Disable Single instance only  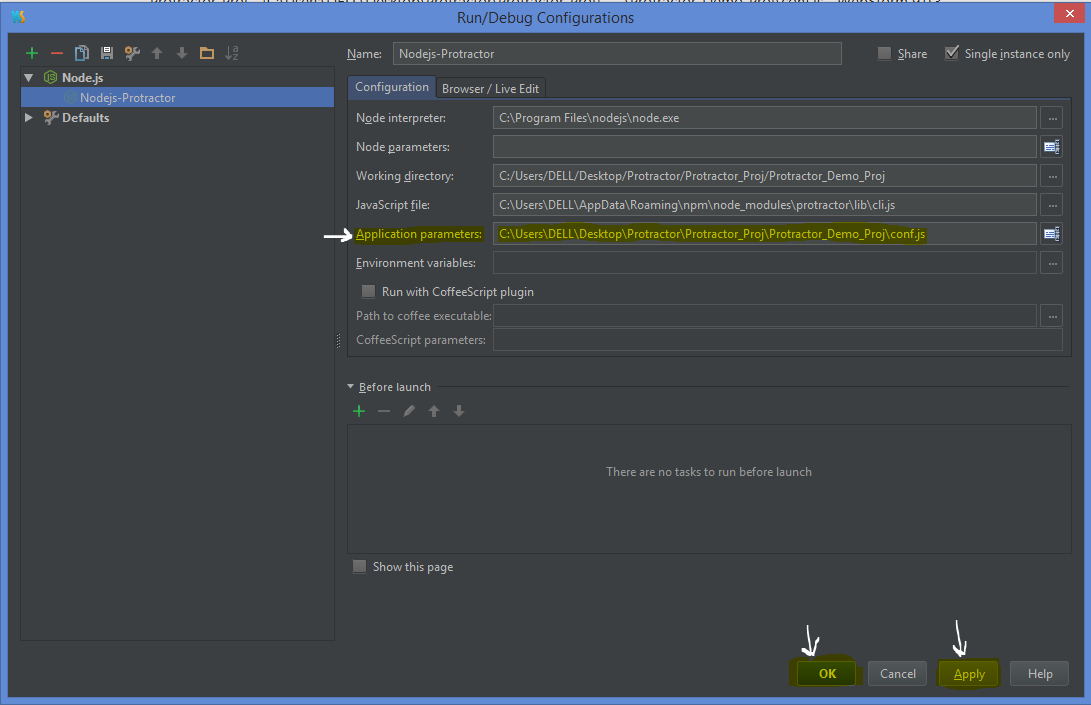(x=951, y=53)
